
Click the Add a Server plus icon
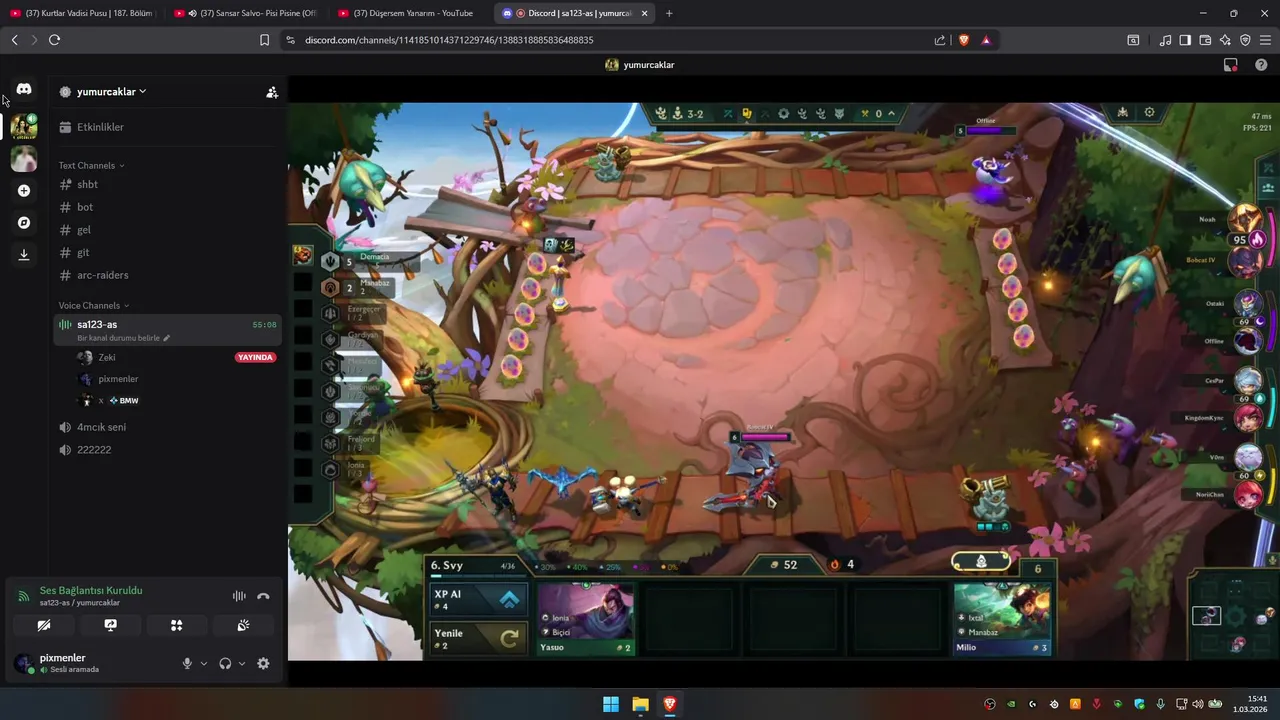pos(24,191)
